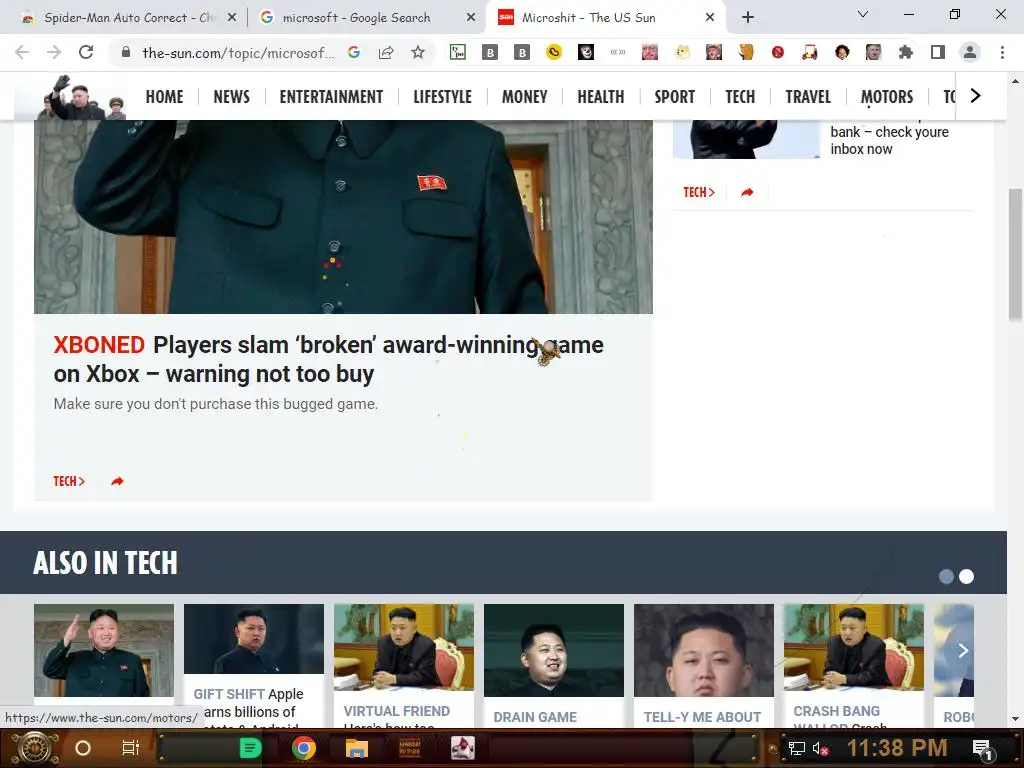Screen dimensions: 1024x768
Task: Open the TECH nav section
Action: (740, 97)
